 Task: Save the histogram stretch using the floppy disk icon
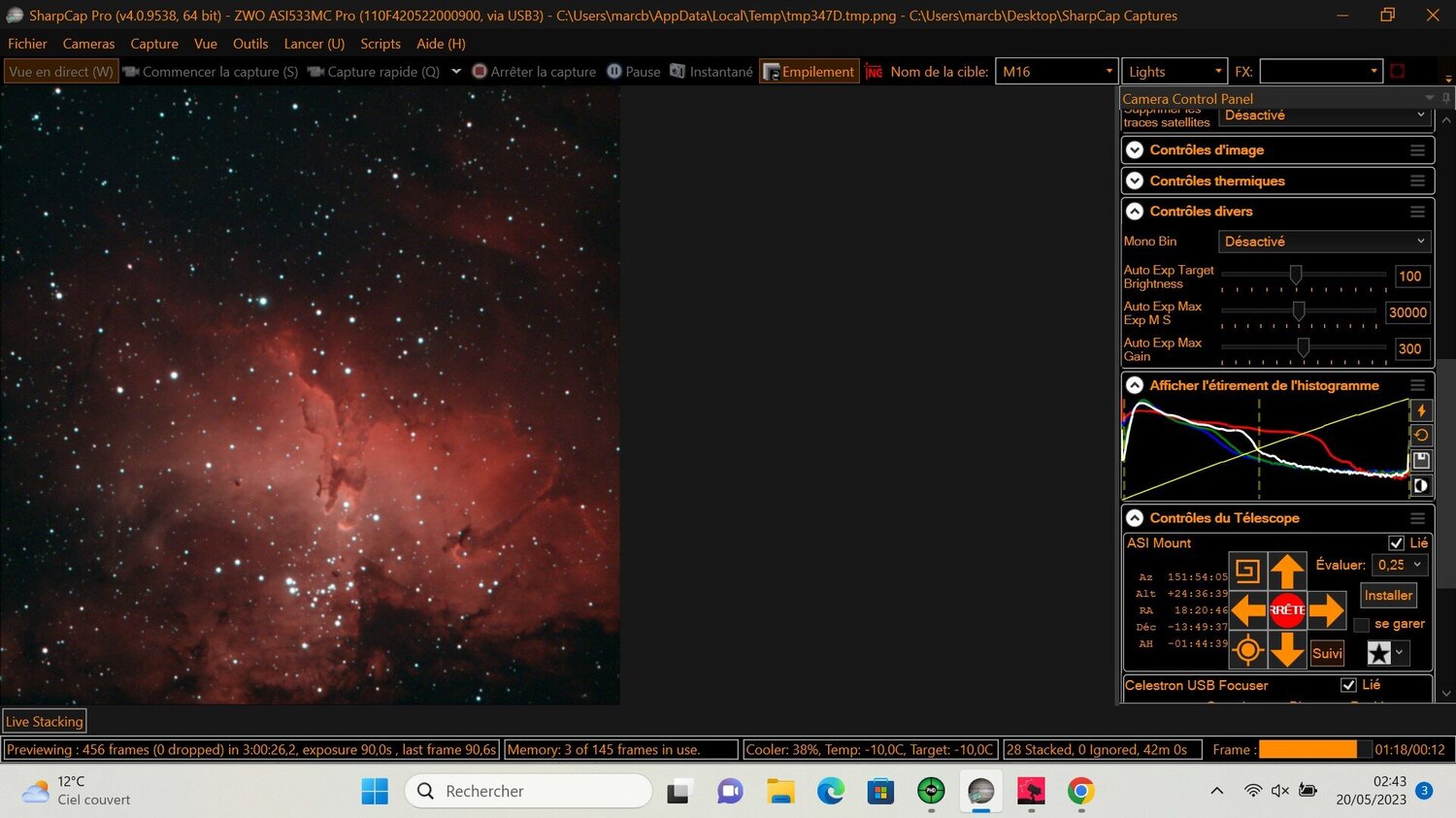point(1421,460)
